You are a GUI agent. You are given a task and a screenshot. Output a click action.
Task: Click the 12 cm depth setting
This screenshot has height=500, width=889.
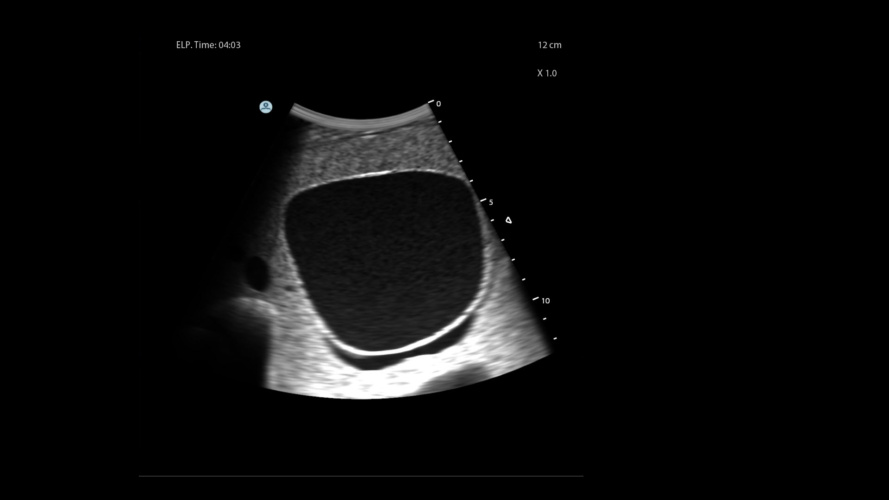[549, 45]
